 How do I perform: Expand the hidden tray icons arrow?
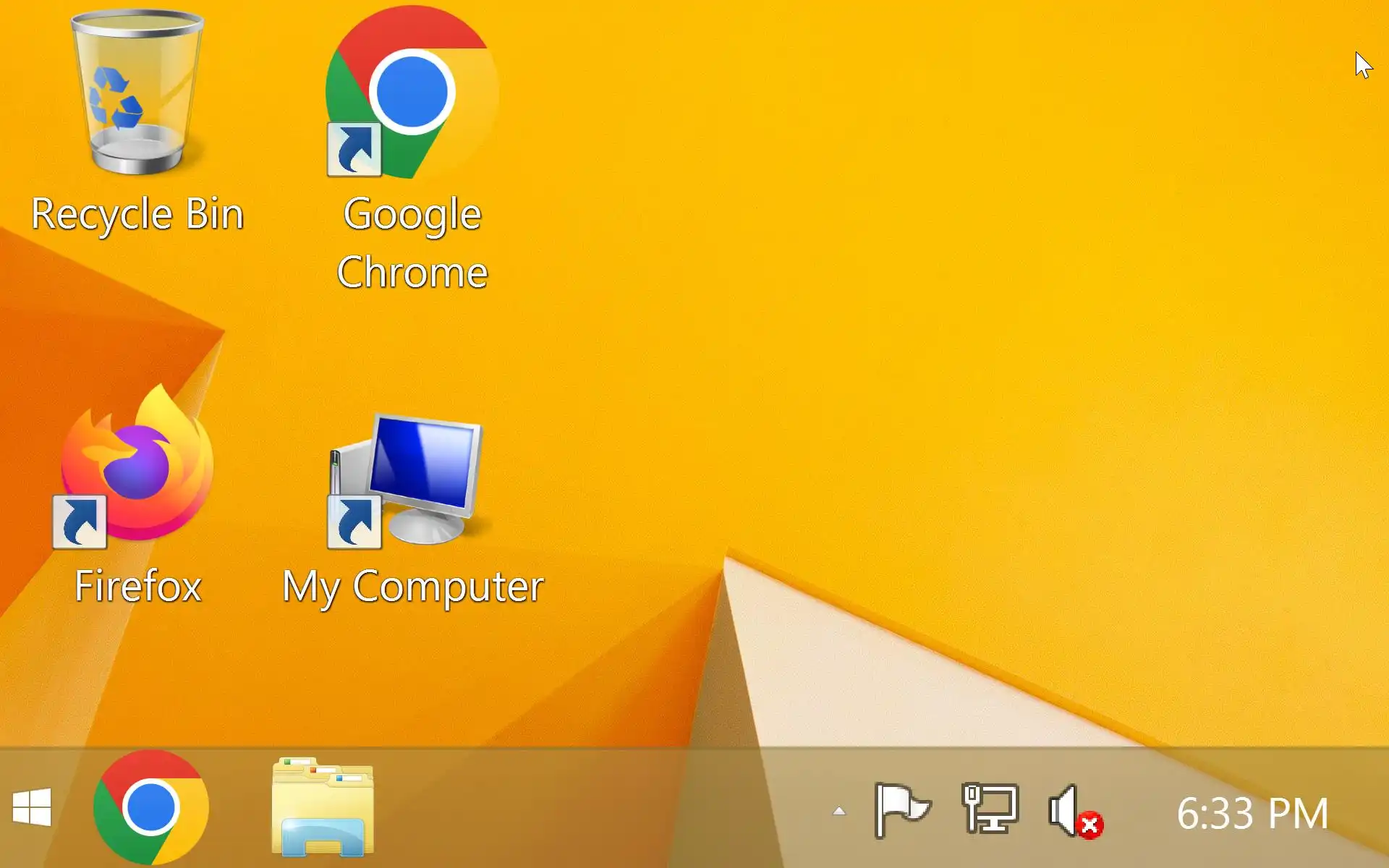[839, 812]
